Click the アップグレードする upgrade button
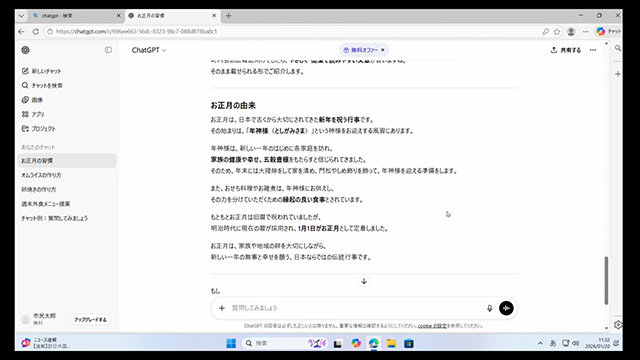This screenshot has width=640, height=360. (x=90, y=320)
